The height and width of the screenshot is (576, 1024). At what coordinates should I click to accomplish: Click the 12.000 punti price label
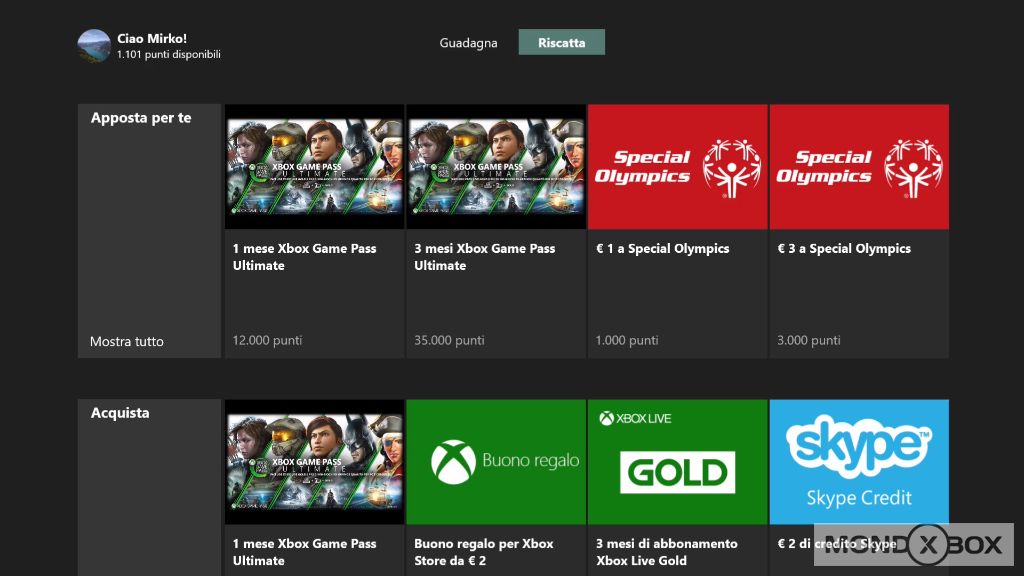(267, 341)
